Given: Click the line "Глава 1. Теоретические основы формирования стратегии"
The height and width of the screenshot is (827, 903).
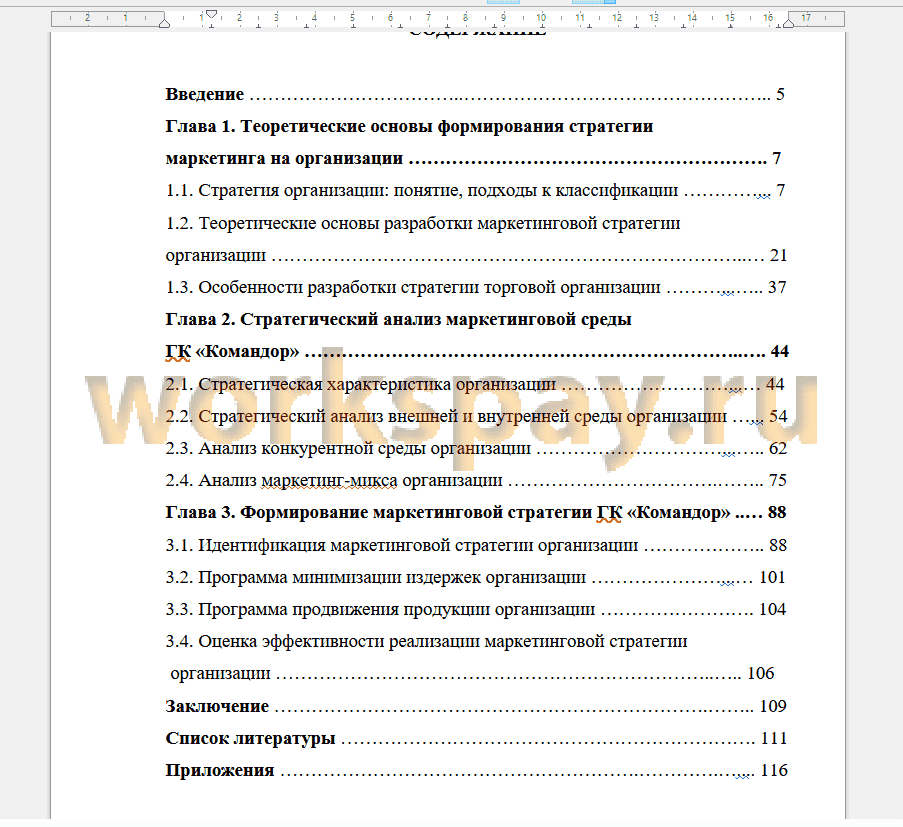Looking at the screenshot, I should pos(409,126).
